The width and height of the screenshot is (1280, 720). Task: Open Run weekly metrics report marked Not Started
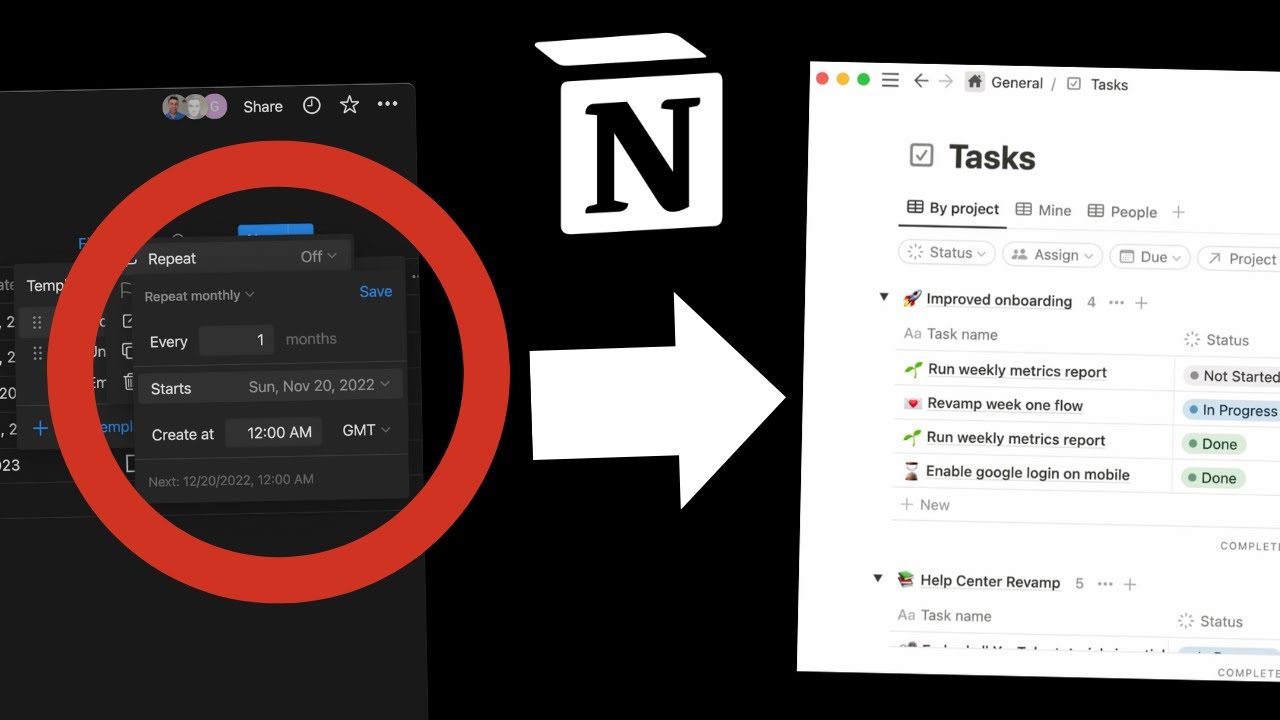(1017, 371)
